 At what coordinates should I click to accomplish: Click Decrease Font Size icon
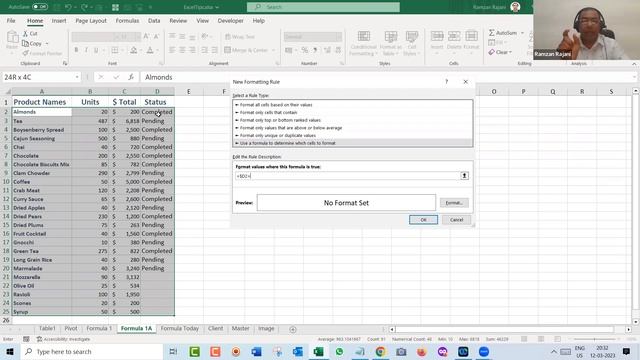pos(156,37)
